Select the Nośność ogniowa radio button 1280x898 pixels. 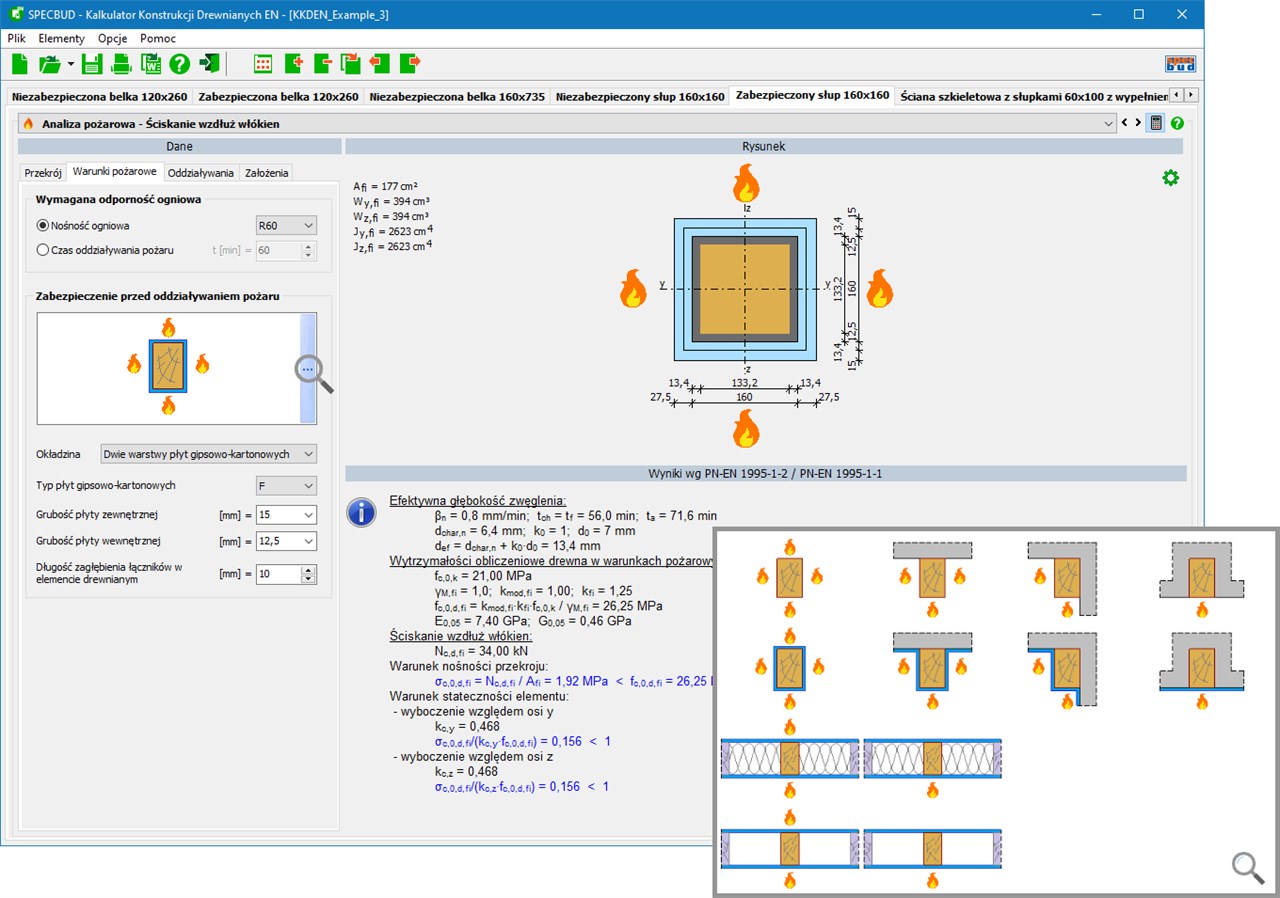click(43, 226)
